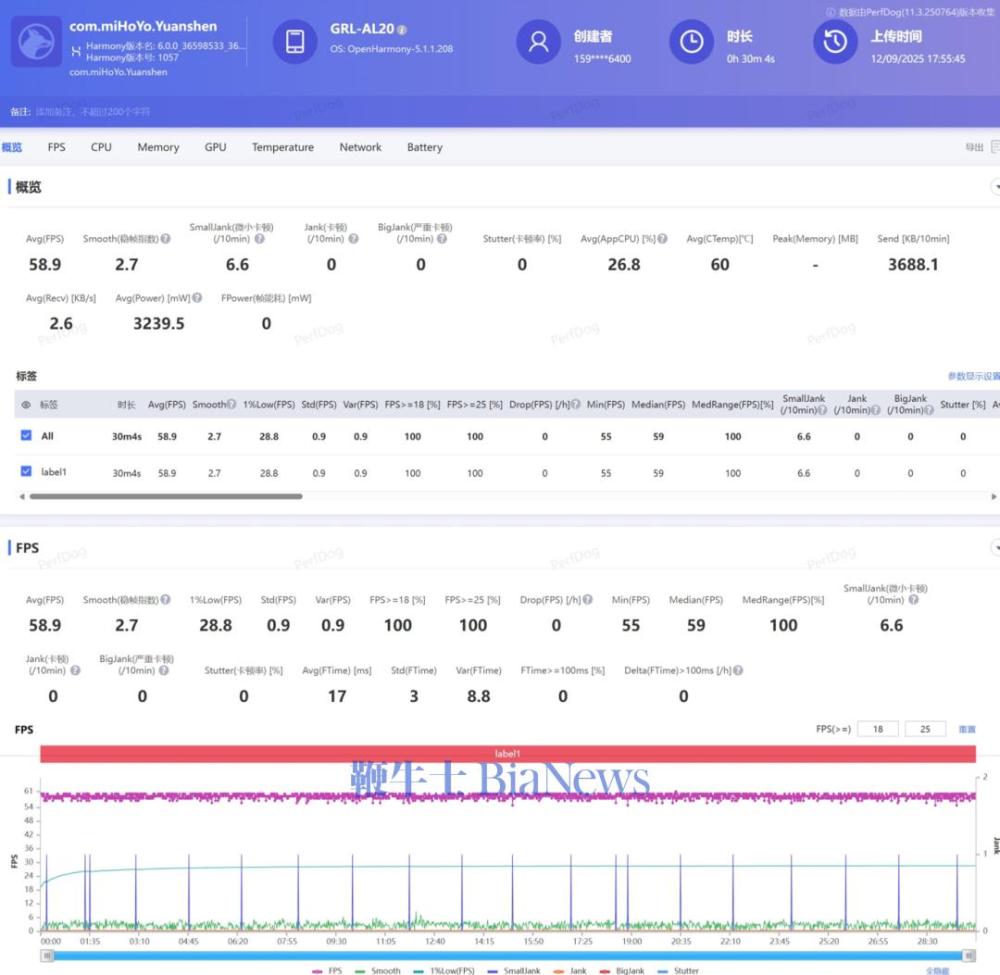Image resolution: width=1000 pixels, height=975 pixels.
Task: Open help icon in table Jank header
Action: [x=876, y=410]
